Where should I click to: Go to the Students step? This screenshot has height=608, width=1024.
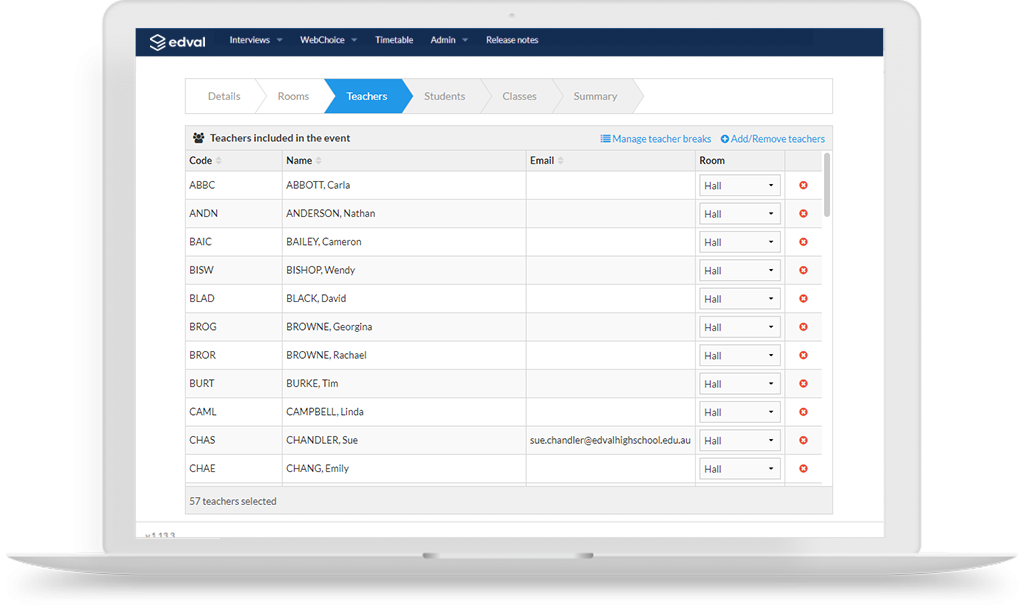(x=445, y=96)
